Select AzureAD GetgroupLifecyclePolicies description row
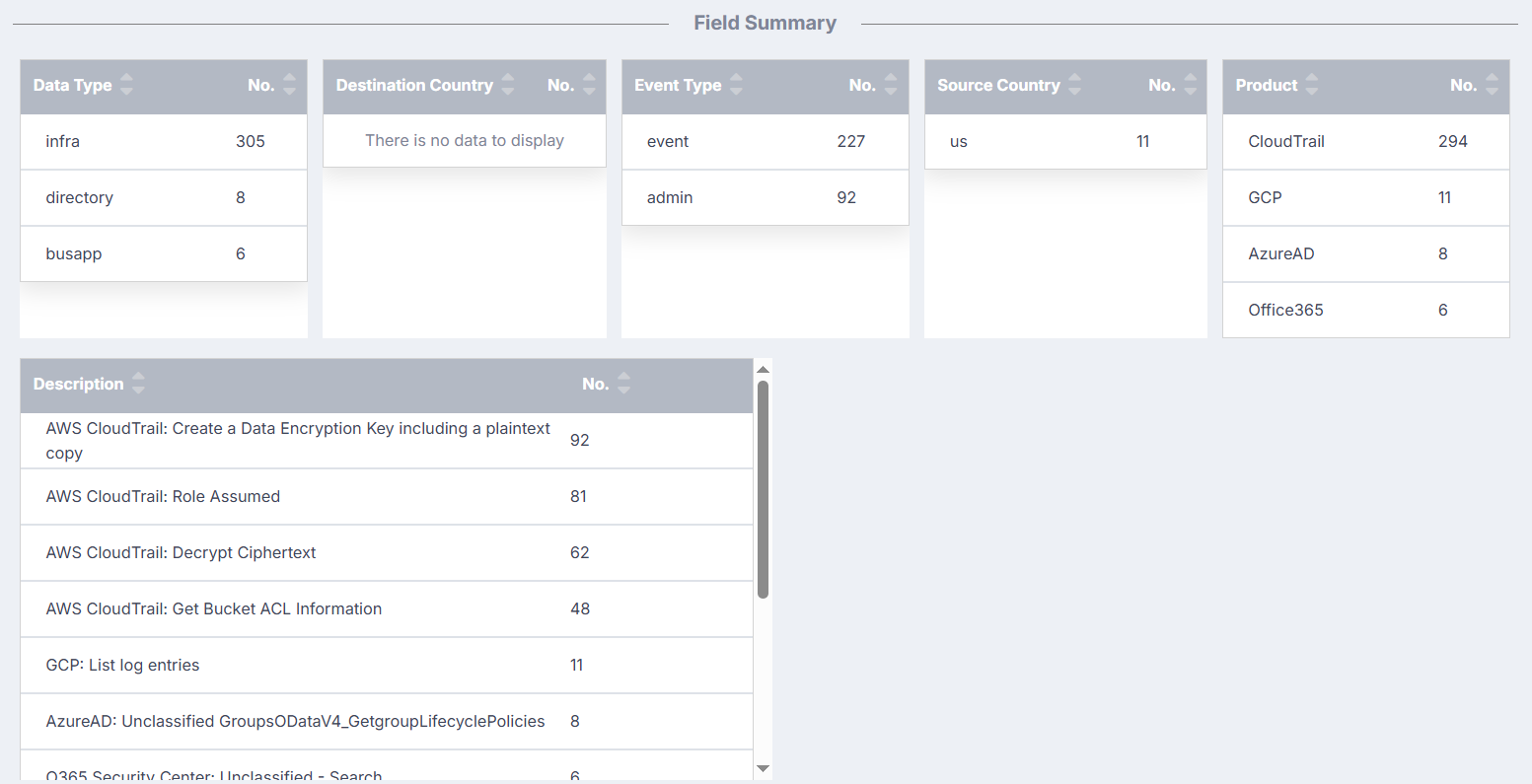Viewport: 1532px width, 784px height. [387, 721]
